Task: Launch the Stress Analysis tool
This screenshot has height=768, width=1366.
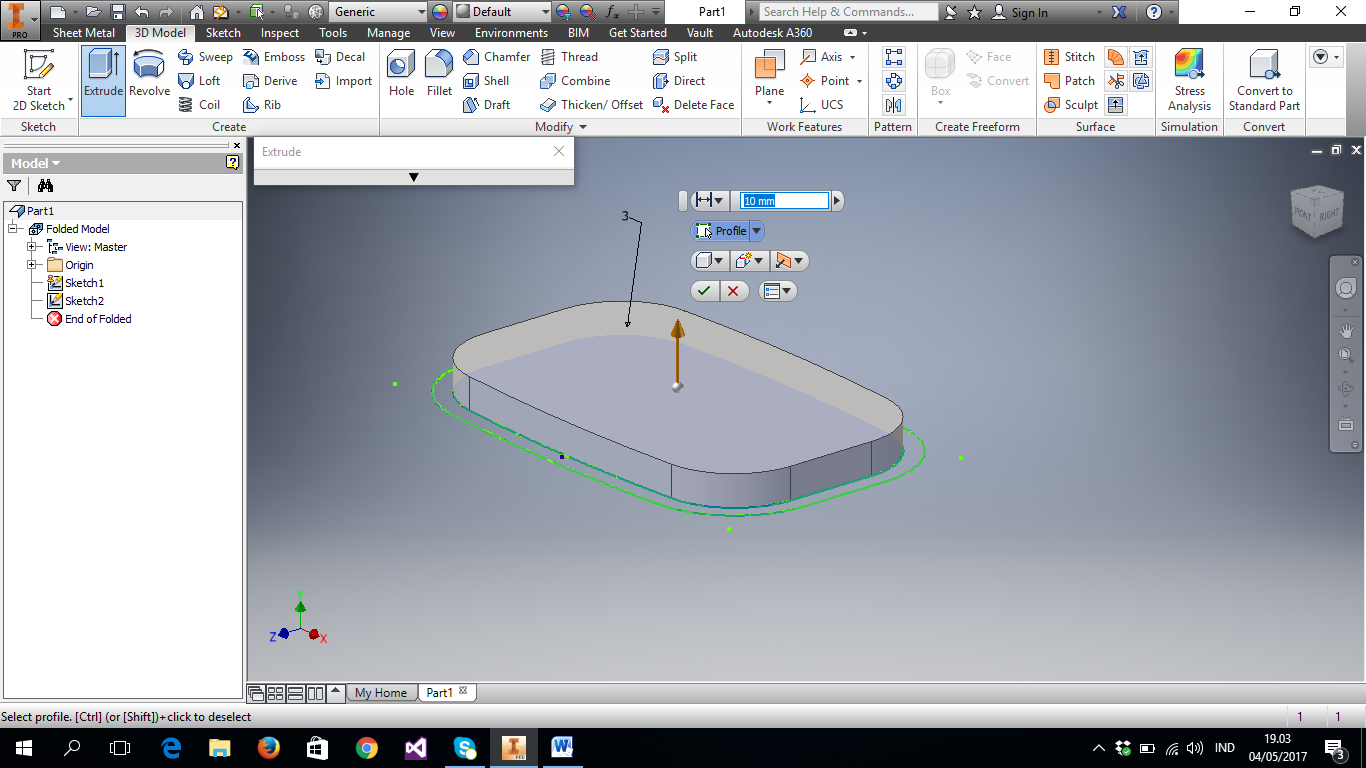Action: point(1189,80)
